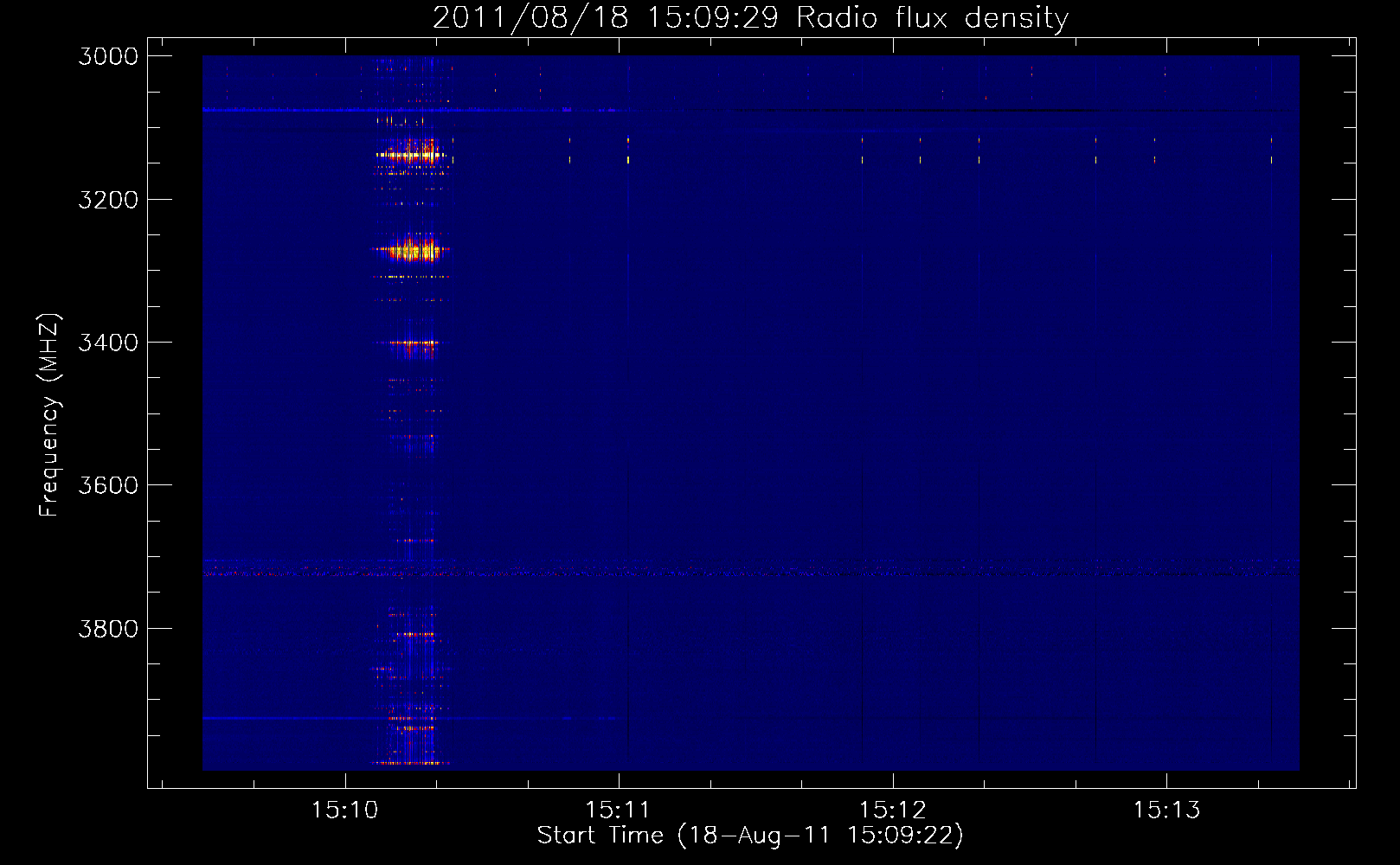Click the '3400' frequency axis label

pos(108,343)
